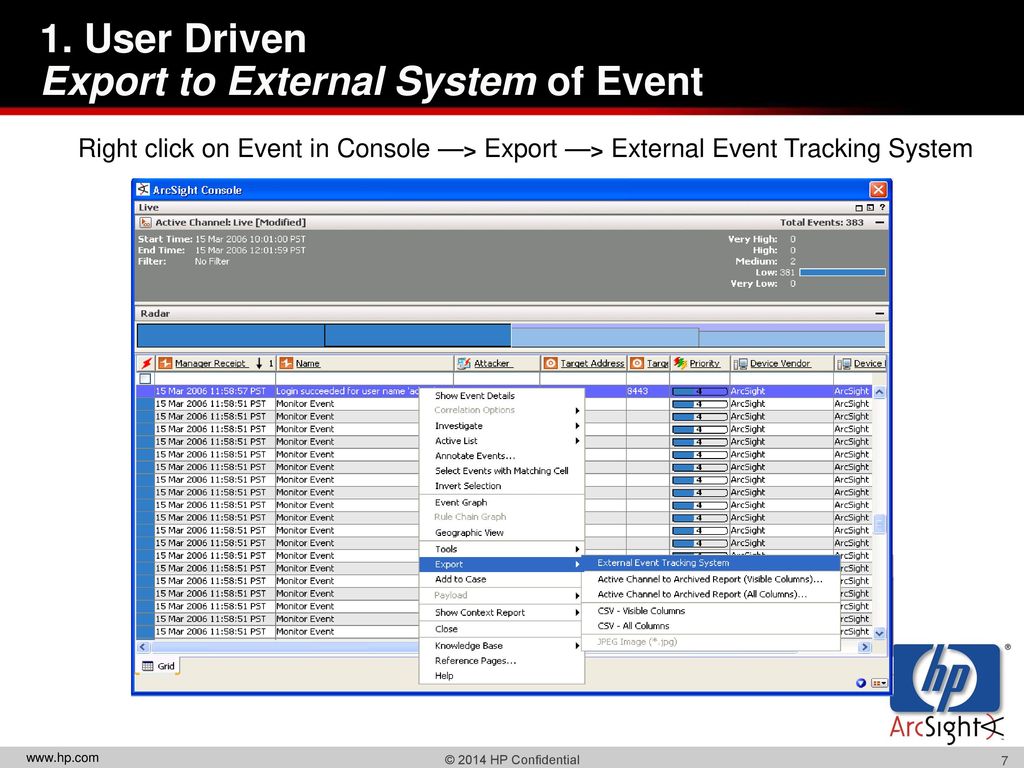Toggle the checkbox under the lightning column
Image resolution: width=1024 pixels, height=768 pixels.
coord(146,378)
